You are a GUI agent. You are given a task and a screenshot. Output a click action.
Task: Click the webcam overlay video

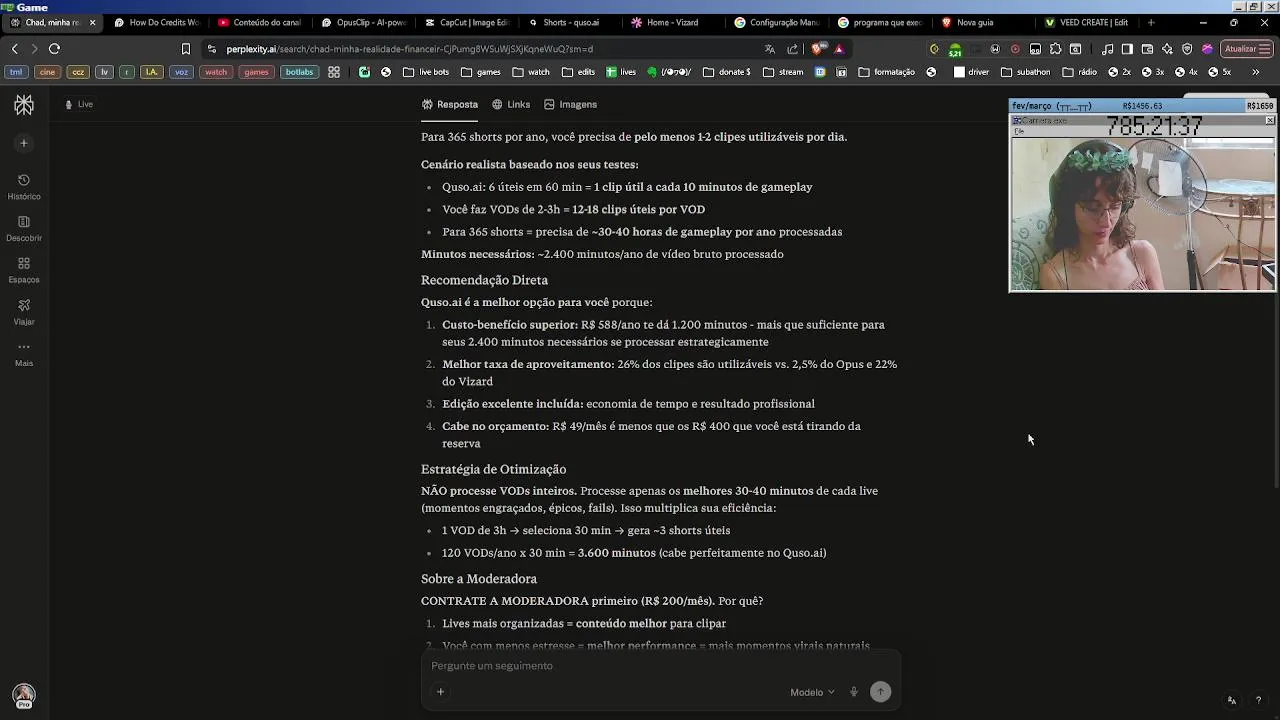click(x=1142, y=213)
